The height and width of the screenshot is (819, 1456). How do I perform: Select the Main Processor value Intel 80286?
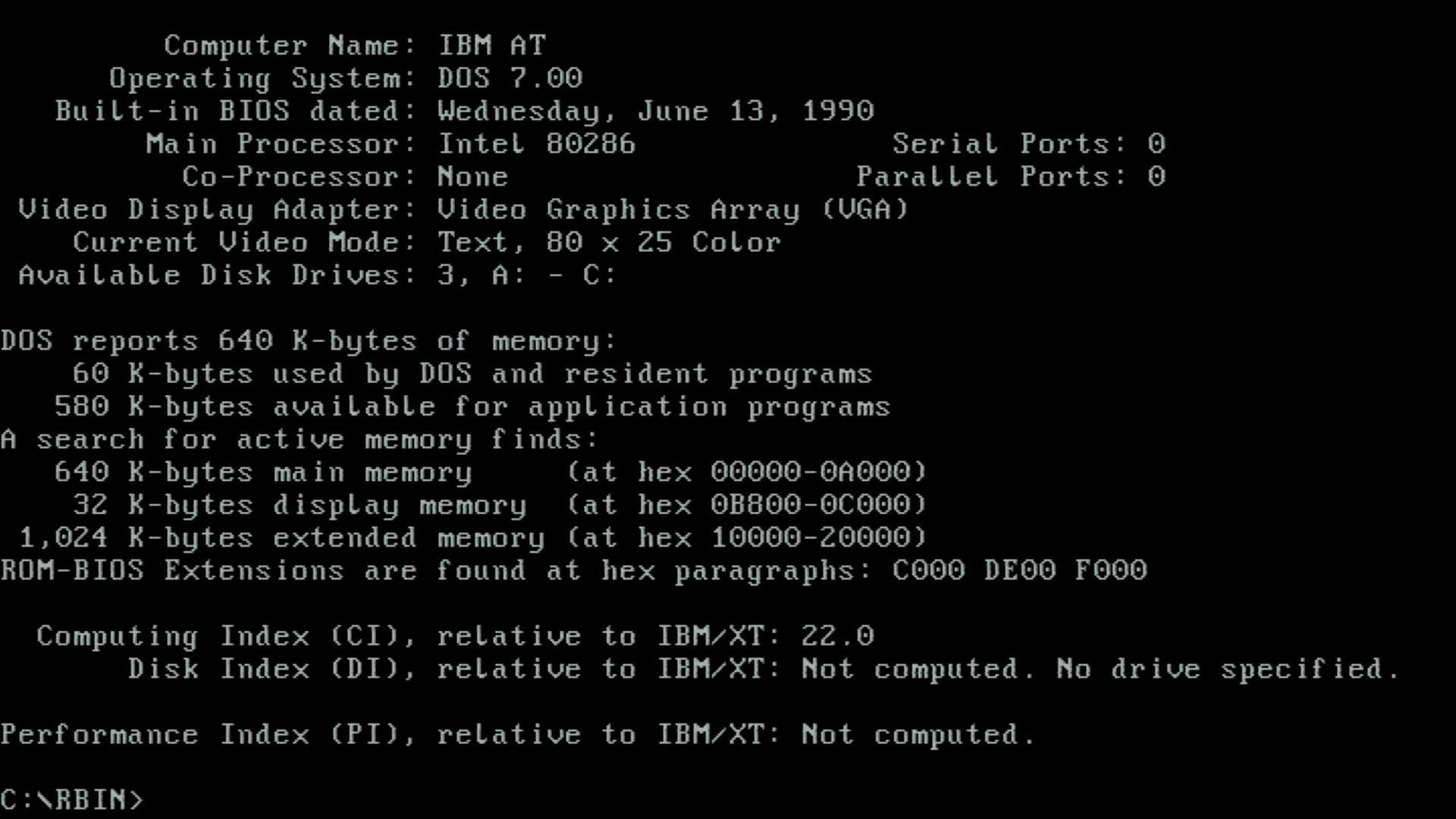(537, 144)
